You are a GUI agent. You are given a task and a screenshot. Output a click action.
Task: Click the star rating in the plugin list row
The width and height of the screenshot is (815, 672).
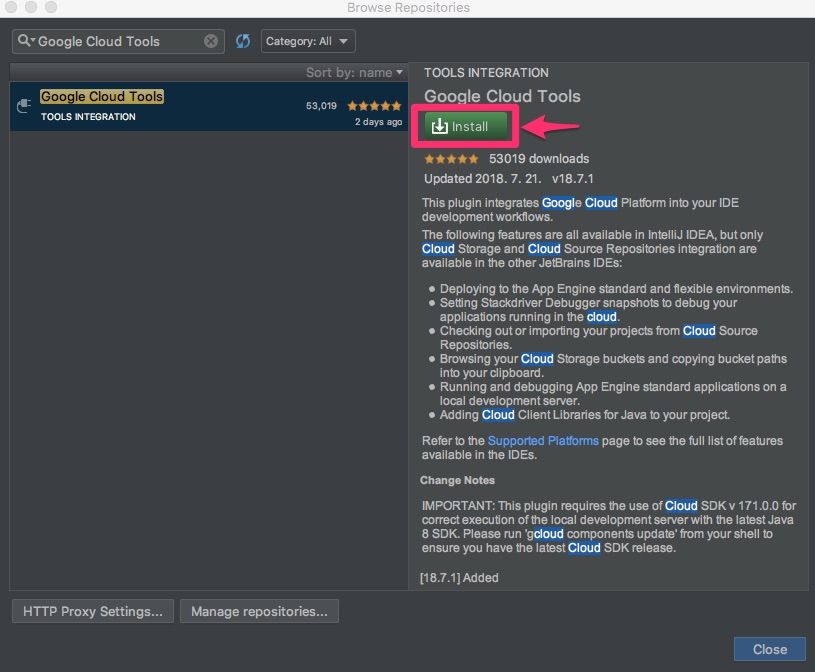click(374, 106)
